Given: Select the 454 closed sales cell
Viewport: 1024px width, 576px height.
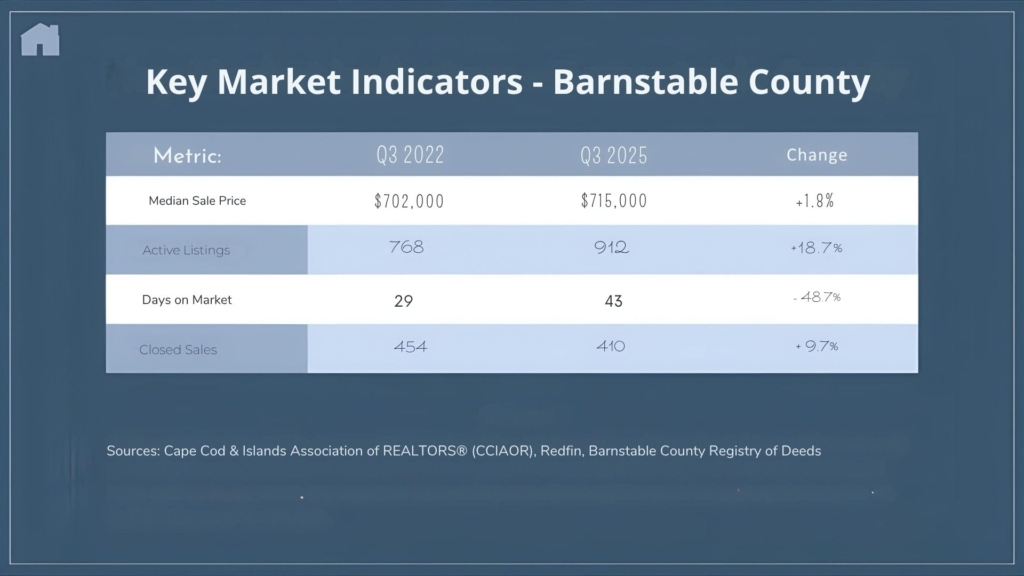Looking at the screenshot, I should [x=410, y=347].
